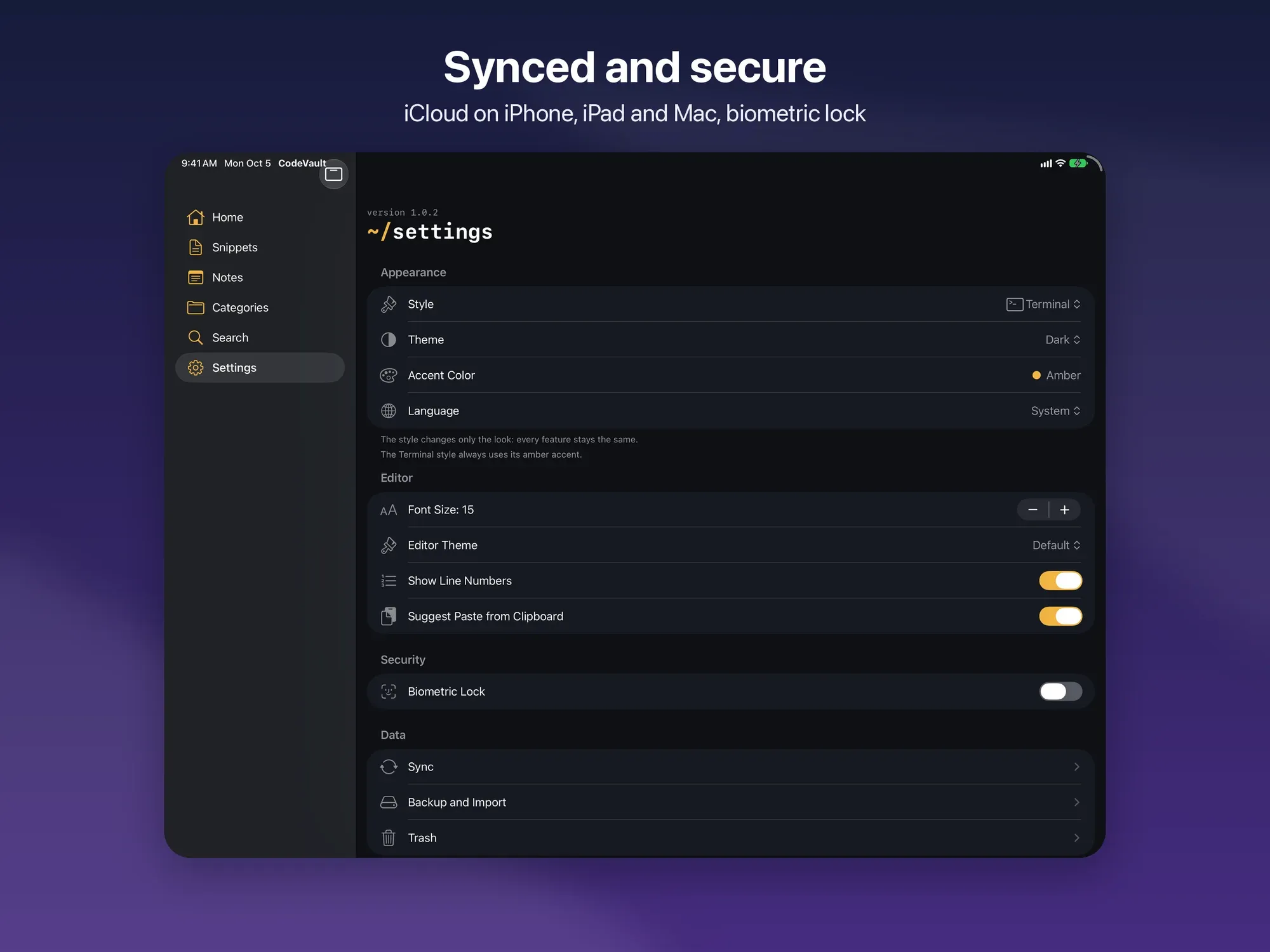Click the Amber accent color dot

point(1036,376)
